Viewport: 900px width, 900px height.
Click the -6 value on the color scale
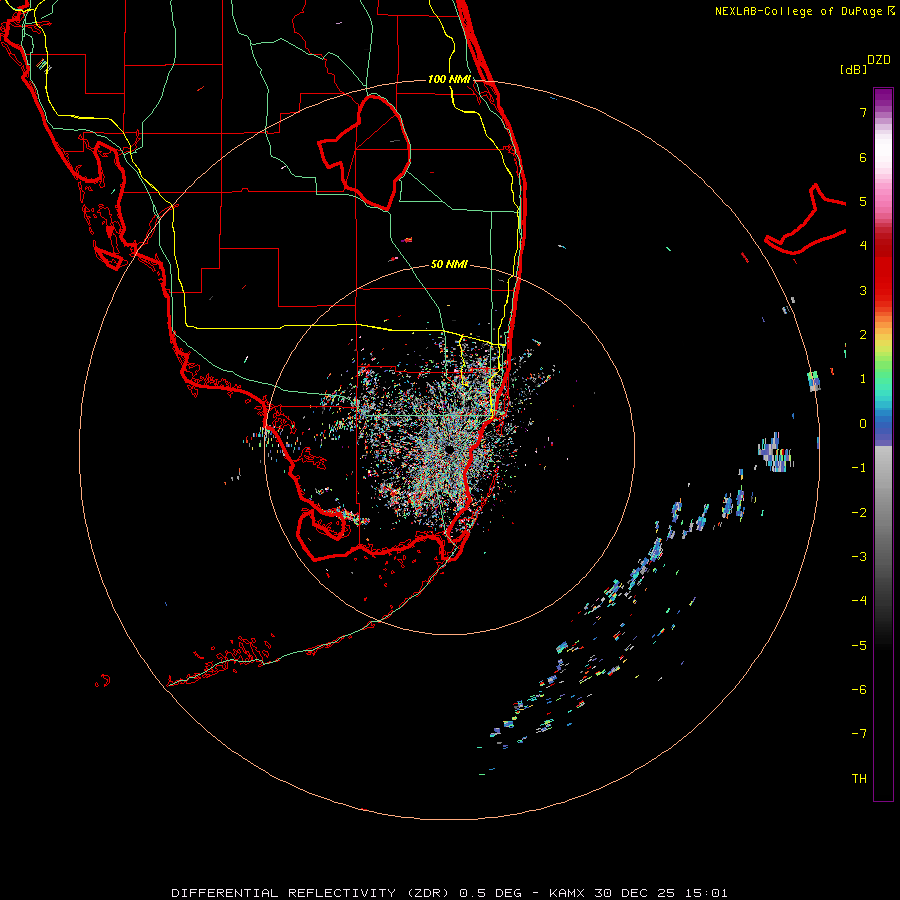859,690
